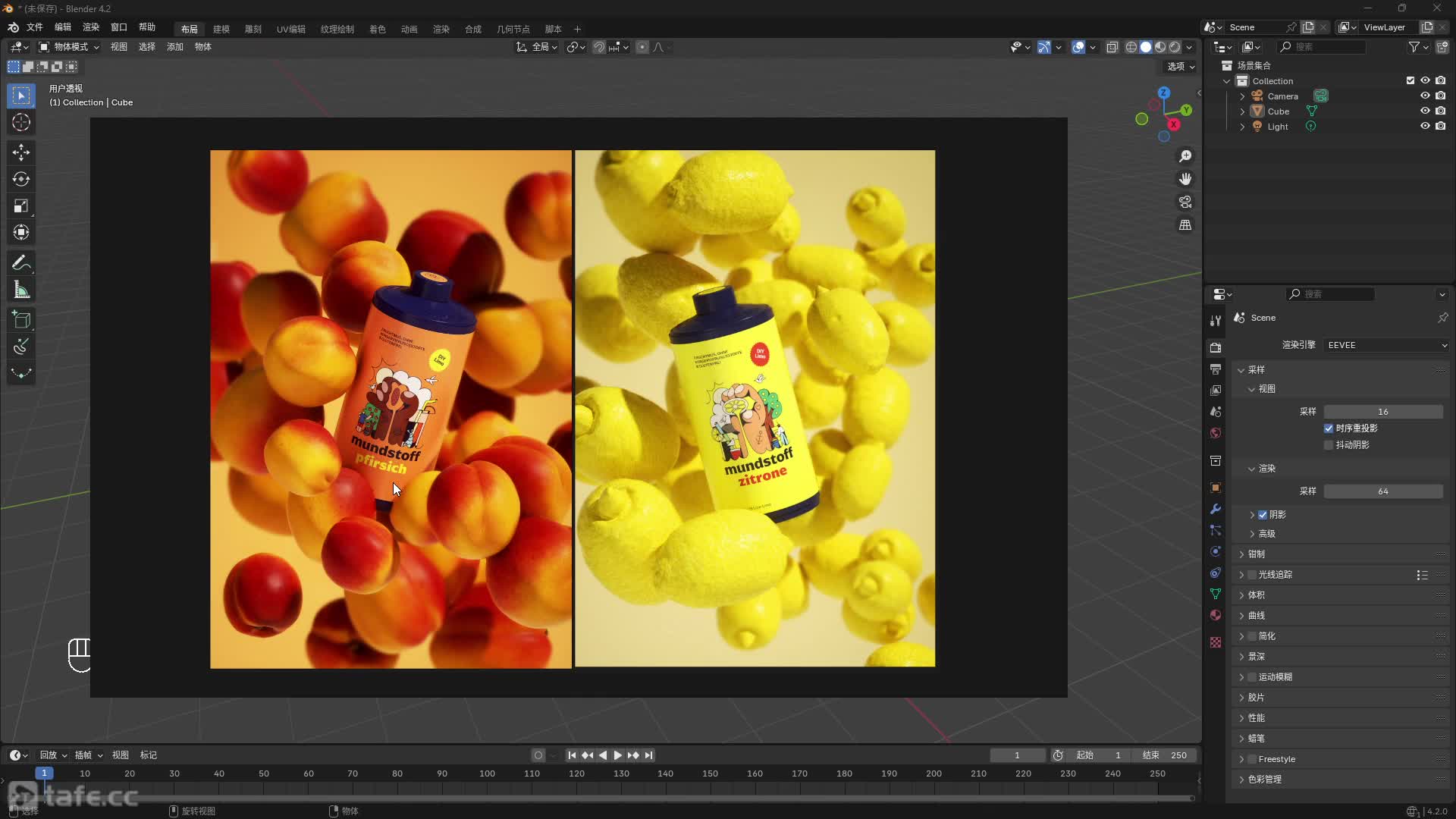Open the Object Data mesh tab

[x=1216, y=594]
